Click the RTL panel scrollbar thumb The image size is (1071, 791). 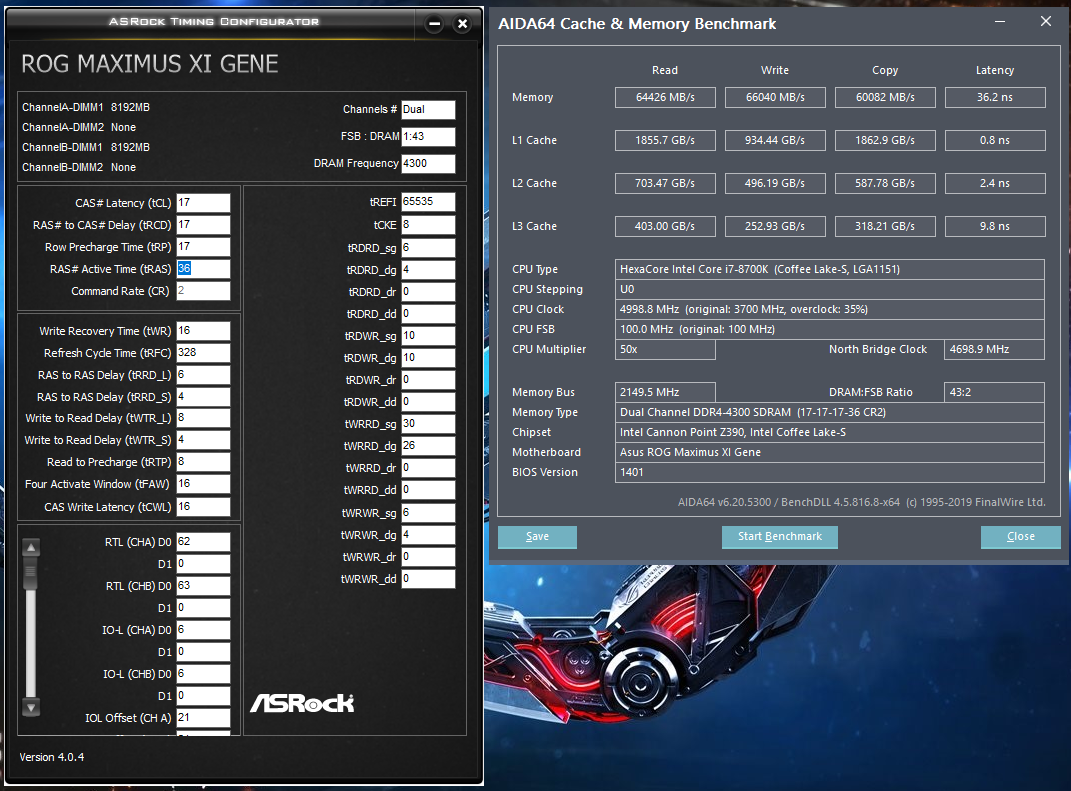[31, 573]
